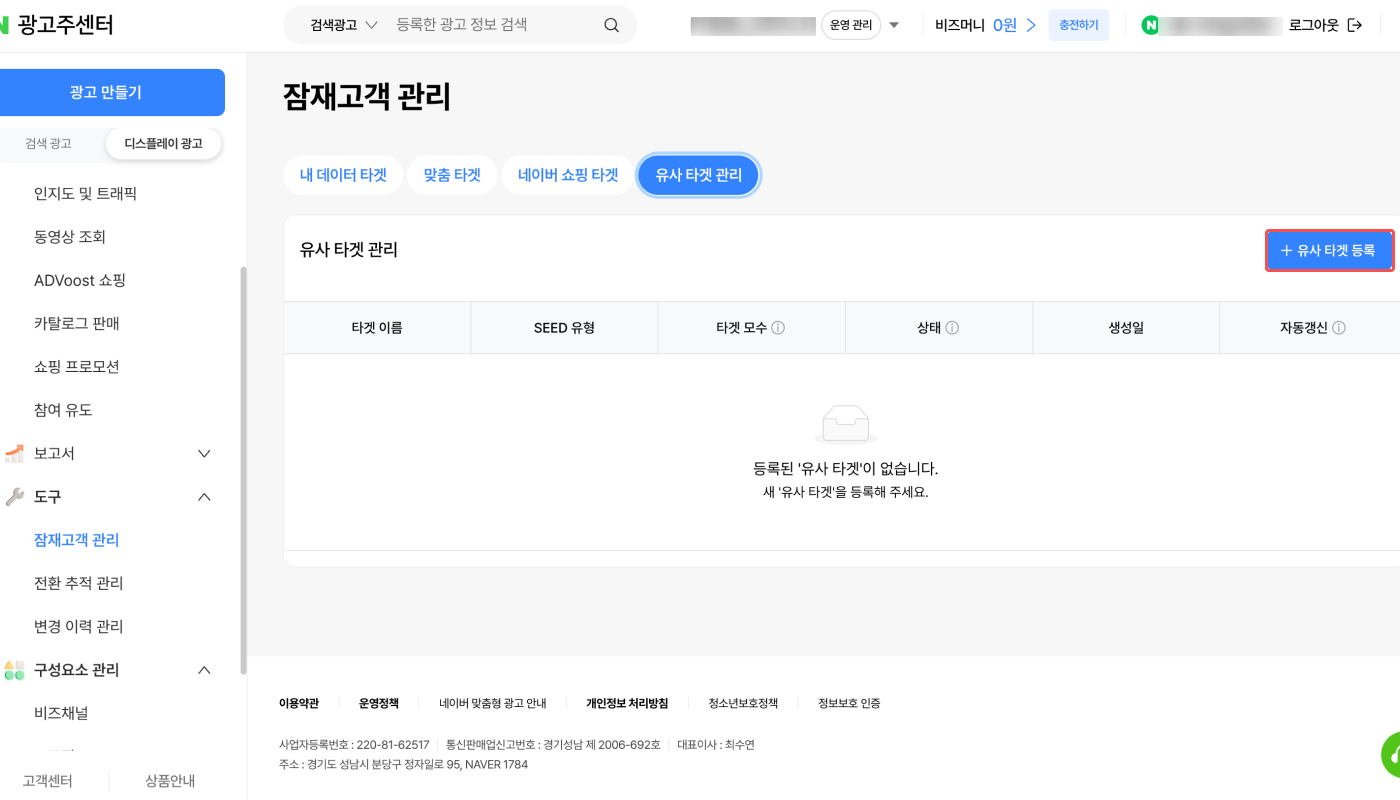Collapse the 구성요소 관리 chevron
The image size is (1400, 800).
click(204, 670)
